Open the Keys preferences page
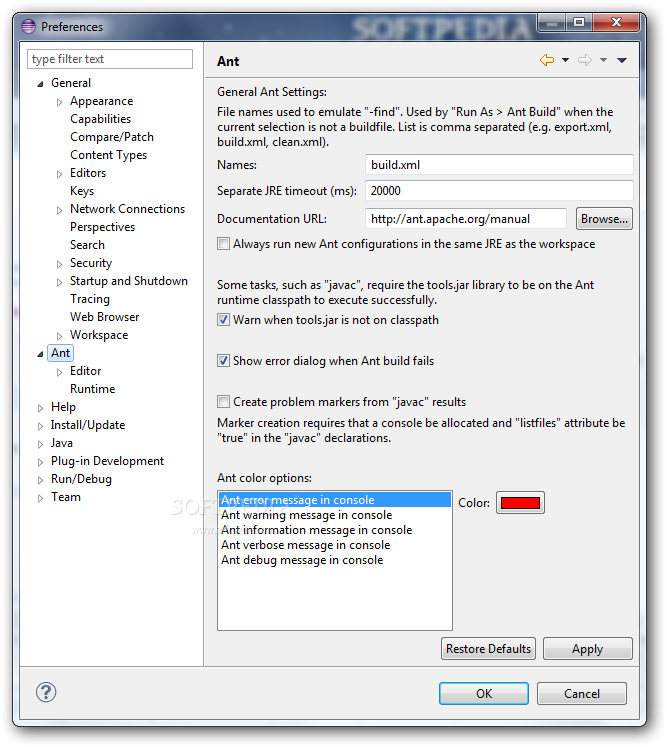 pos(82,191)
